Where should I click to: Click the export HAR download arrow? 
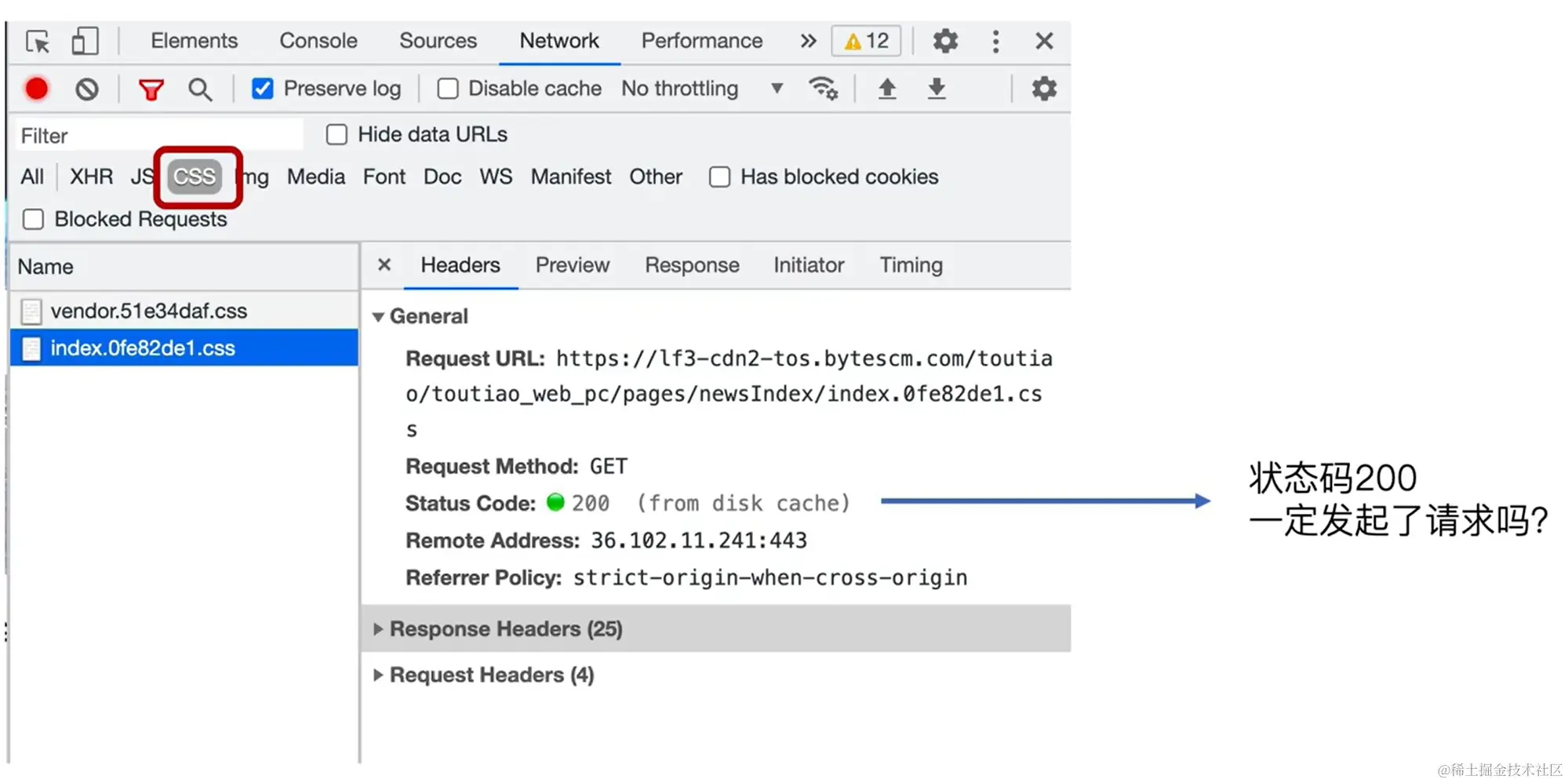pos(937,89)
